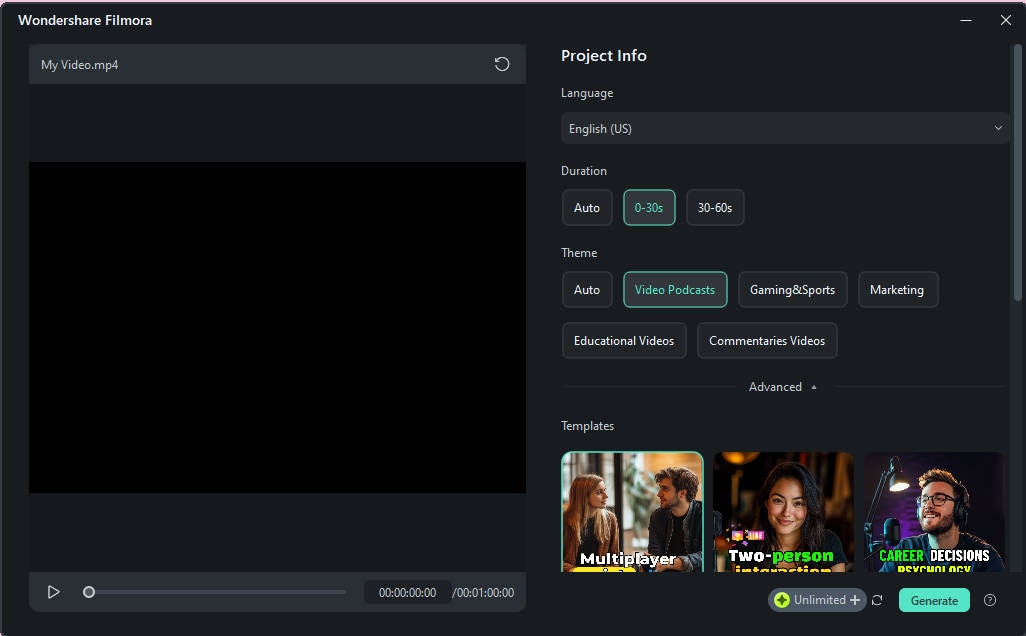Click the Templates section label
The height and width of the screenshot is (636, 1026).
(x=588, y=426)
